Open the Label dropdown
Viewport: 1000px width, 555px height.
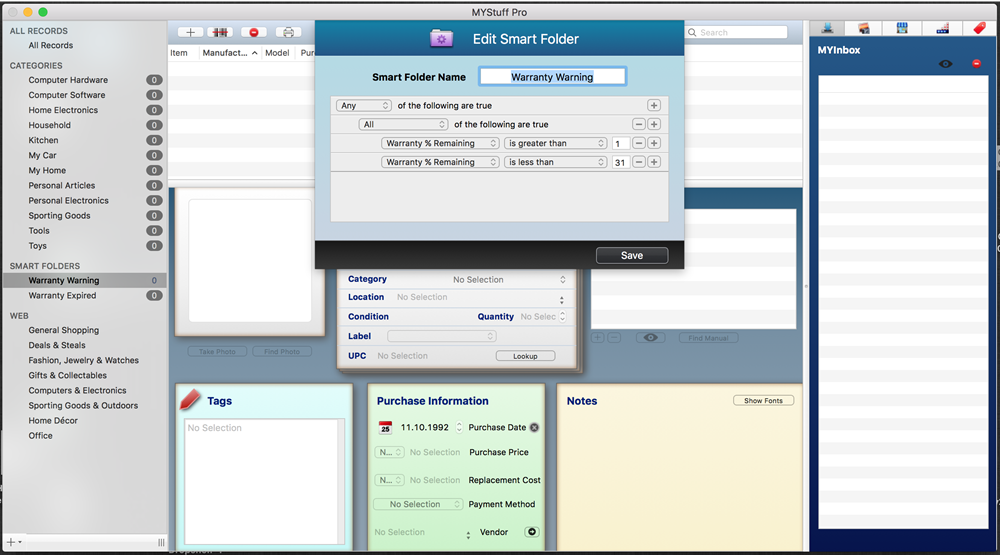point(441,336)
